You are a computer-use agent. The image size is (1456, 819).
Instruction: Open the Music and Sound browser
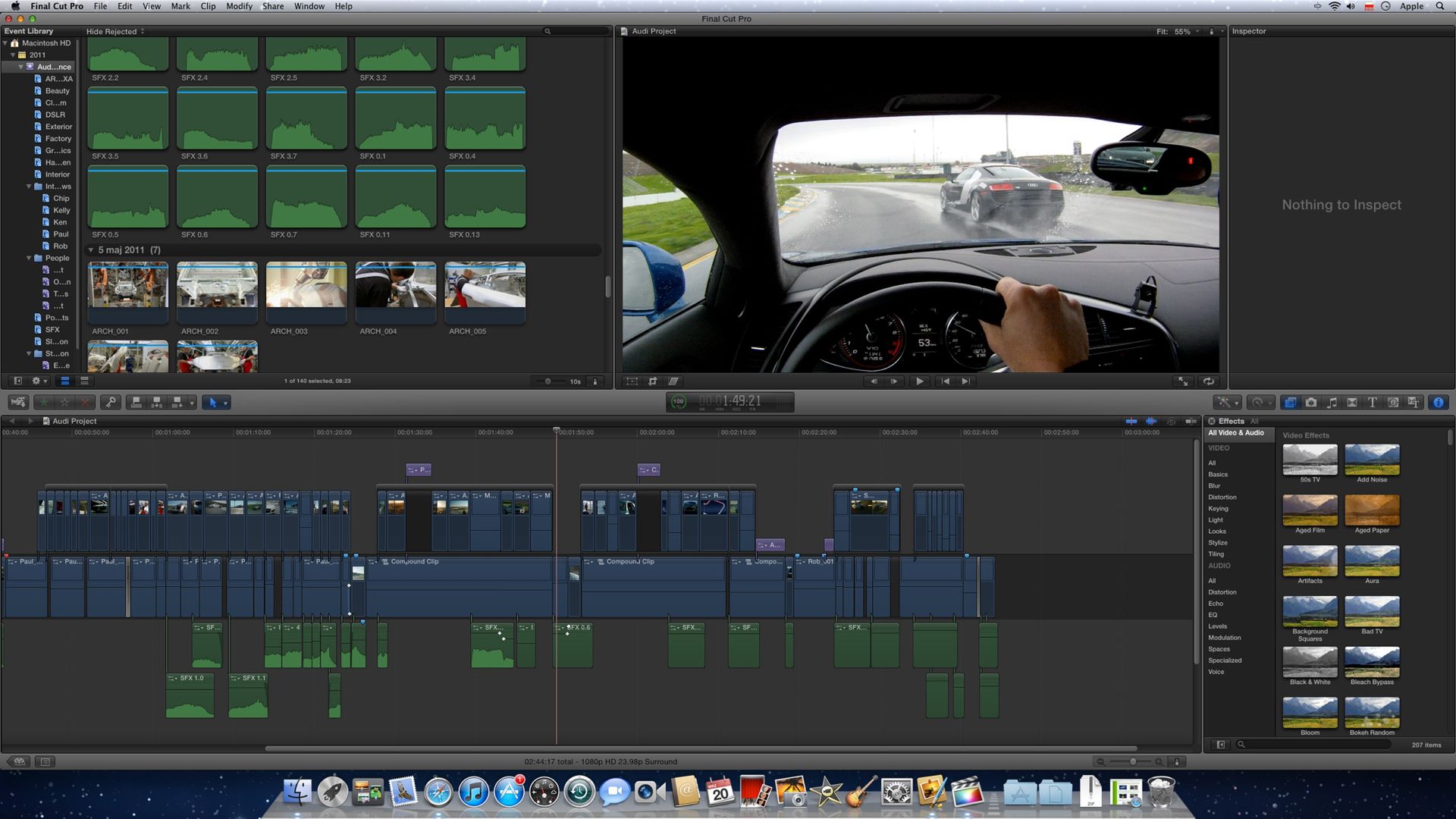[1332, 403]
